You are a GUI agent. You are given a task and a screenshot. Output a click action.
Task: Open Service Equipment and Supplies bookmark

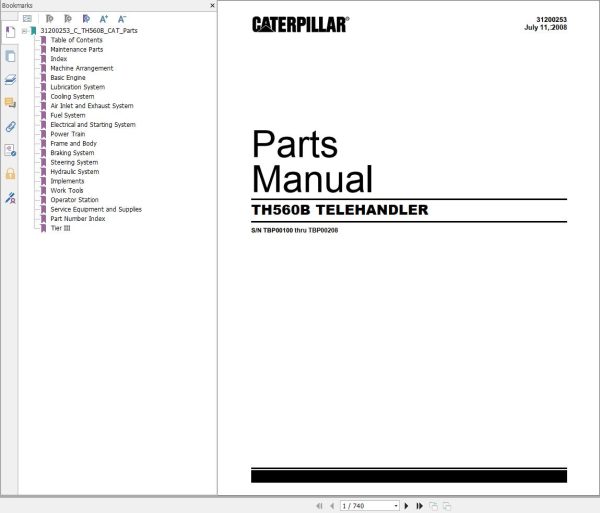pos(96,209)
